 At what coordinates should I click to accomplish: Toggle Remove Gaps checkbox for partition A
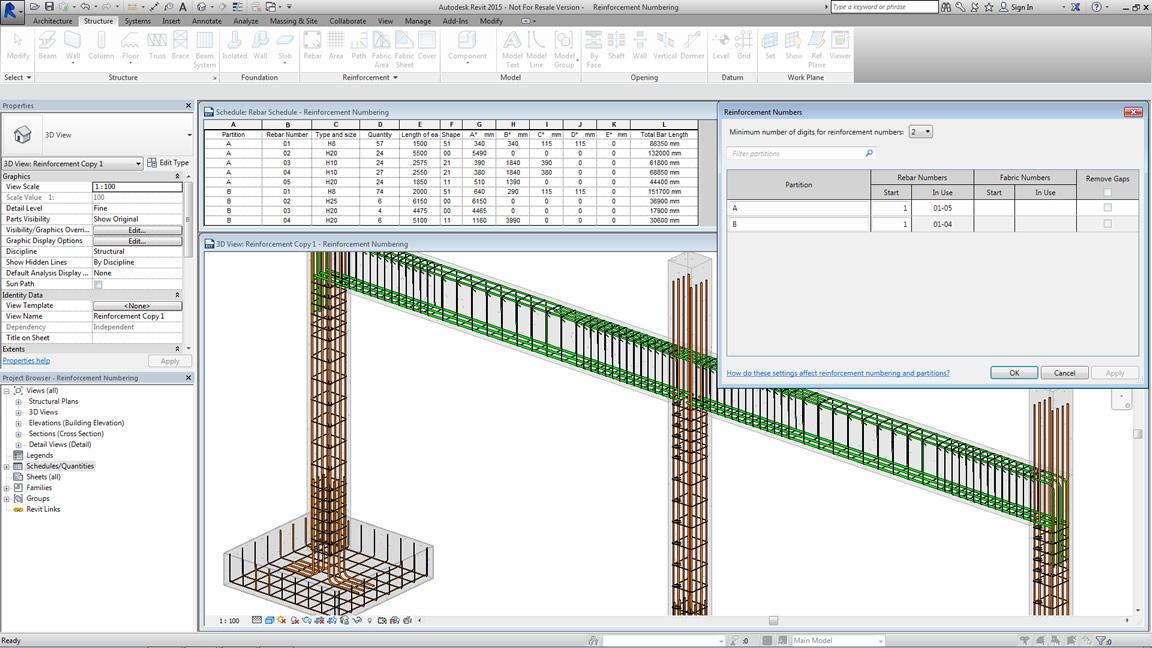coord(1107,208)
